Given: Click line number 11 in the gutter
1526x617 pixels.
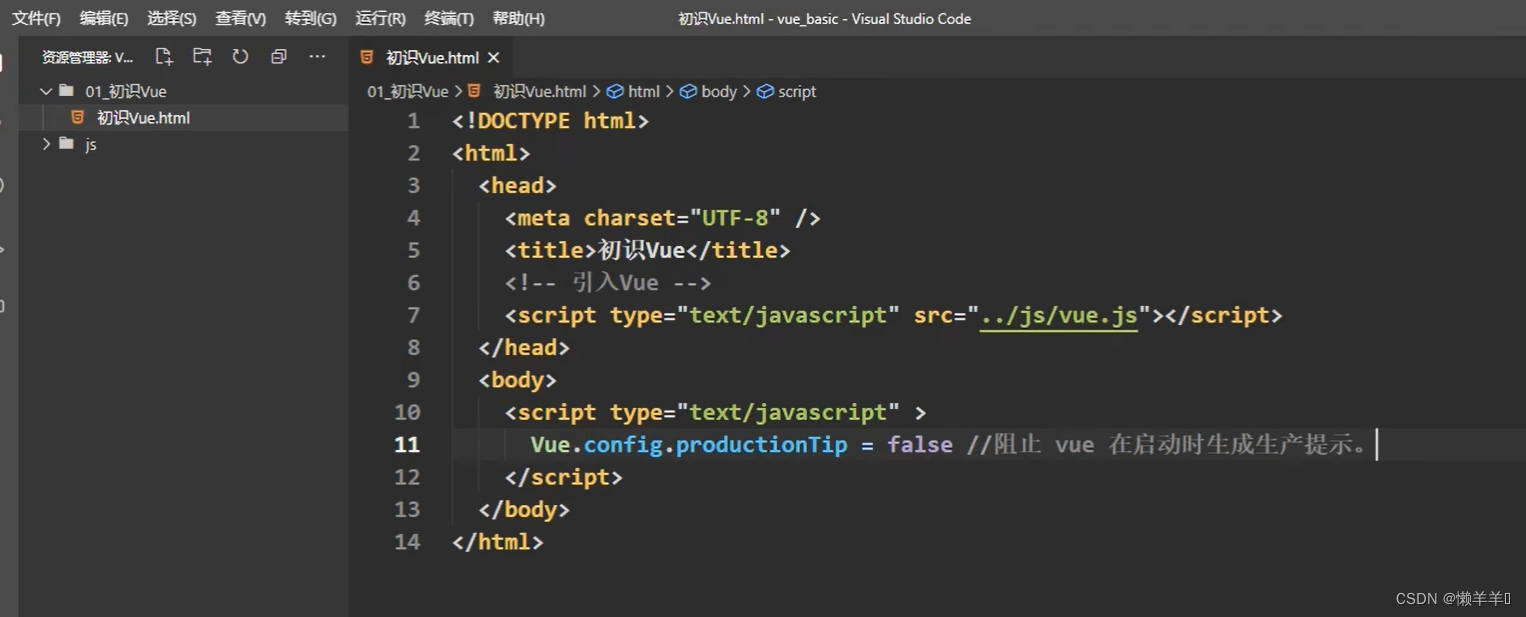Looking at the screenshot, I should pos(407,445).
